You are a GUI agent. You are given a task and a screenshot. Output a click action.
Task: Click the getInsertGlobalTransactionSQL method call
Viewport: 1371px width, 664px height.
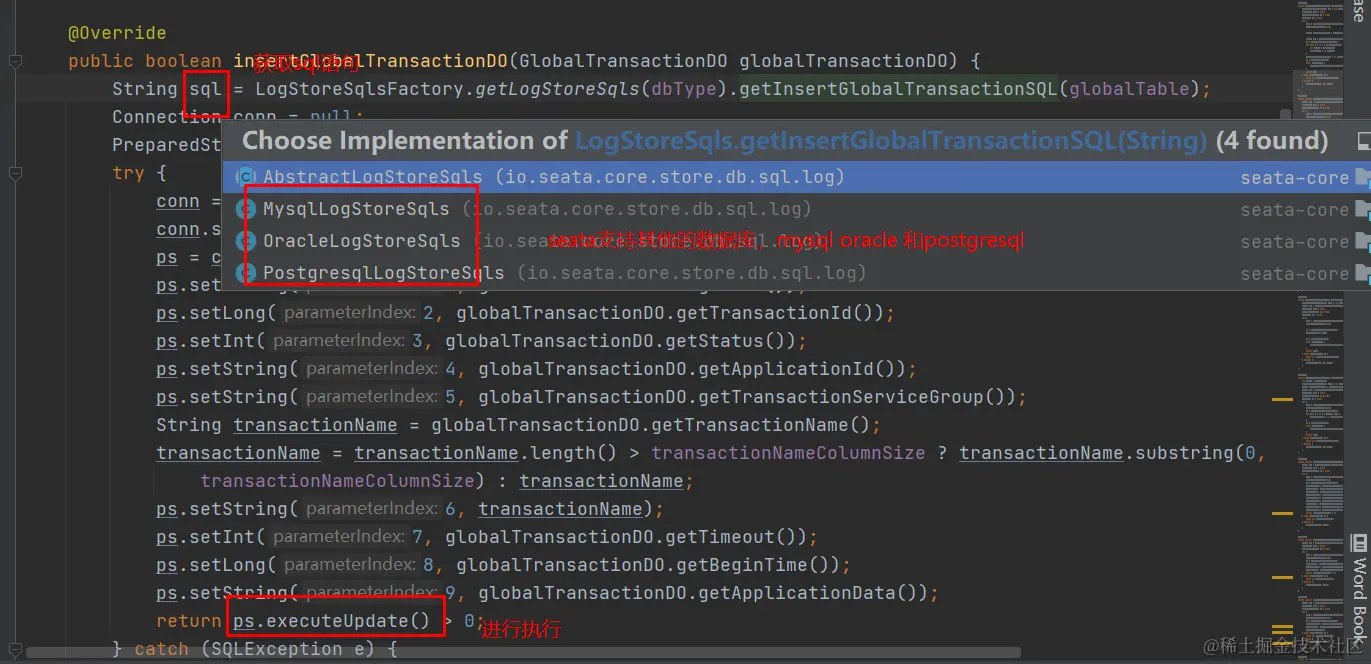(897, 89)
